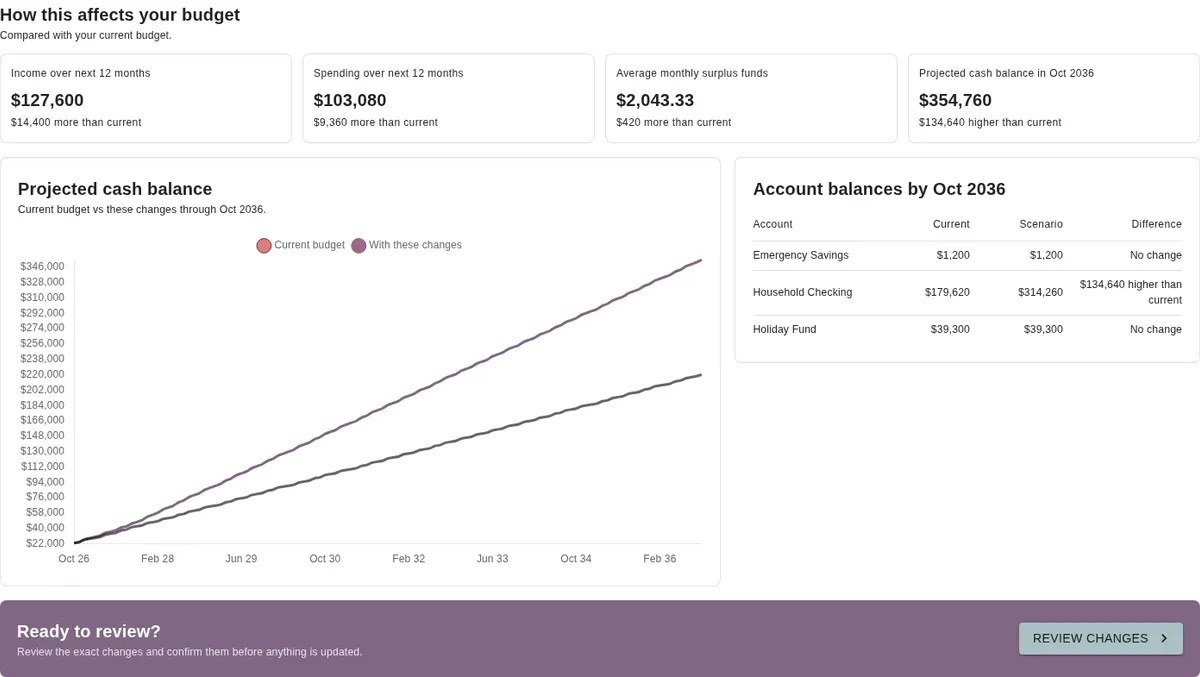Select the Spending over next 12 months card
This screenshot has height=677, width=1200.
coord(448,98)
